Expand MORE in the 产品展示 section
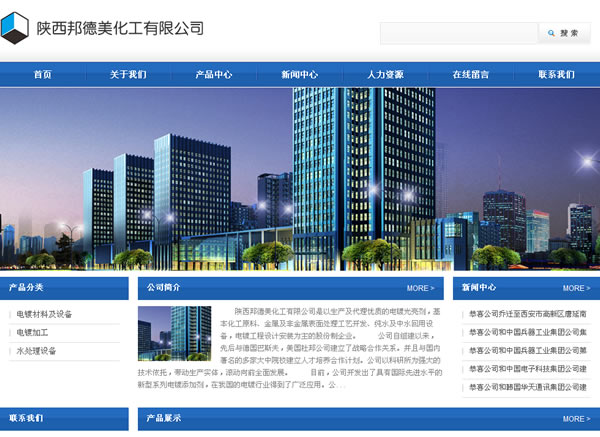This screenshot has height=437, width=600. pos(576,419)
